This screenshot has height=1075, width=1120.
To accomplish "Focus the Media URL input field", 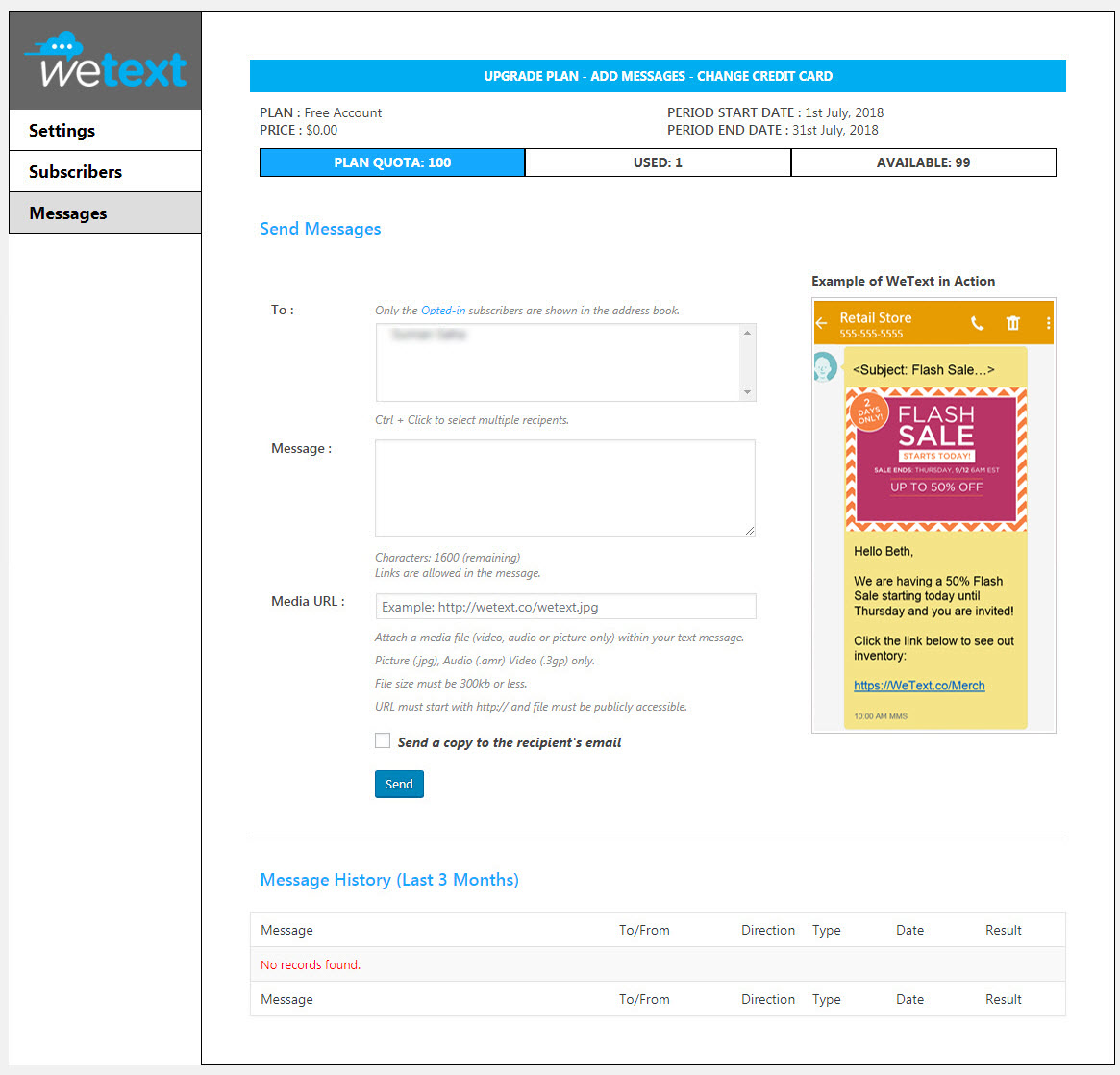I will 565,607.
